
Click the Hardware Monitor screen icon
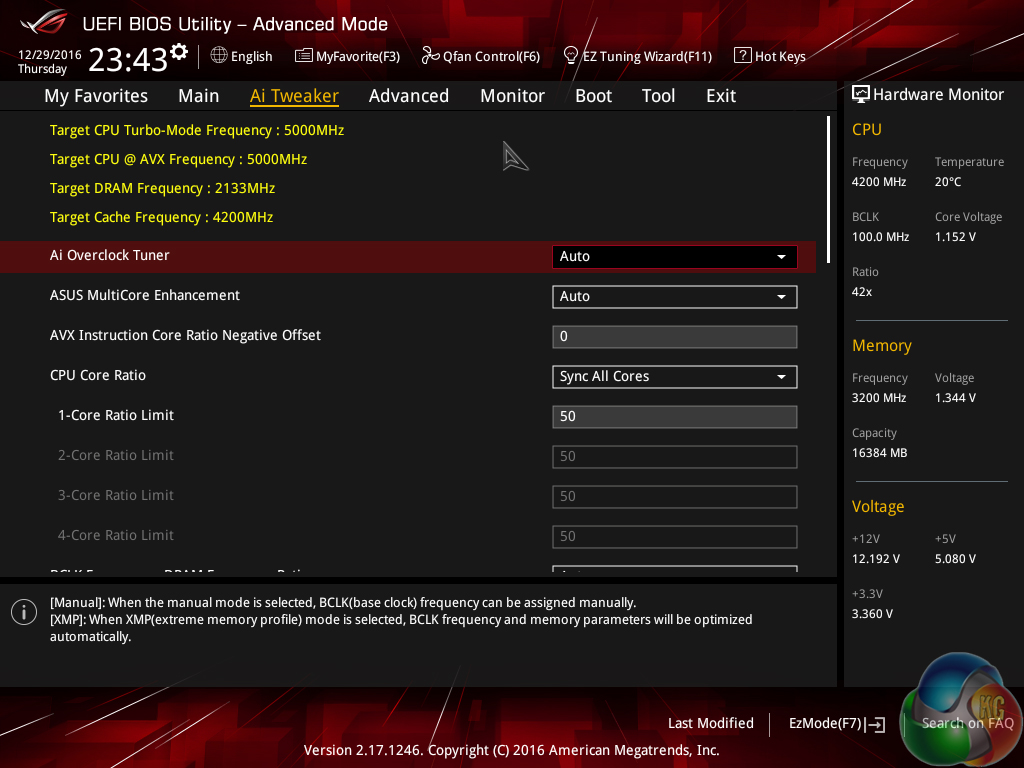click(860, 94)
